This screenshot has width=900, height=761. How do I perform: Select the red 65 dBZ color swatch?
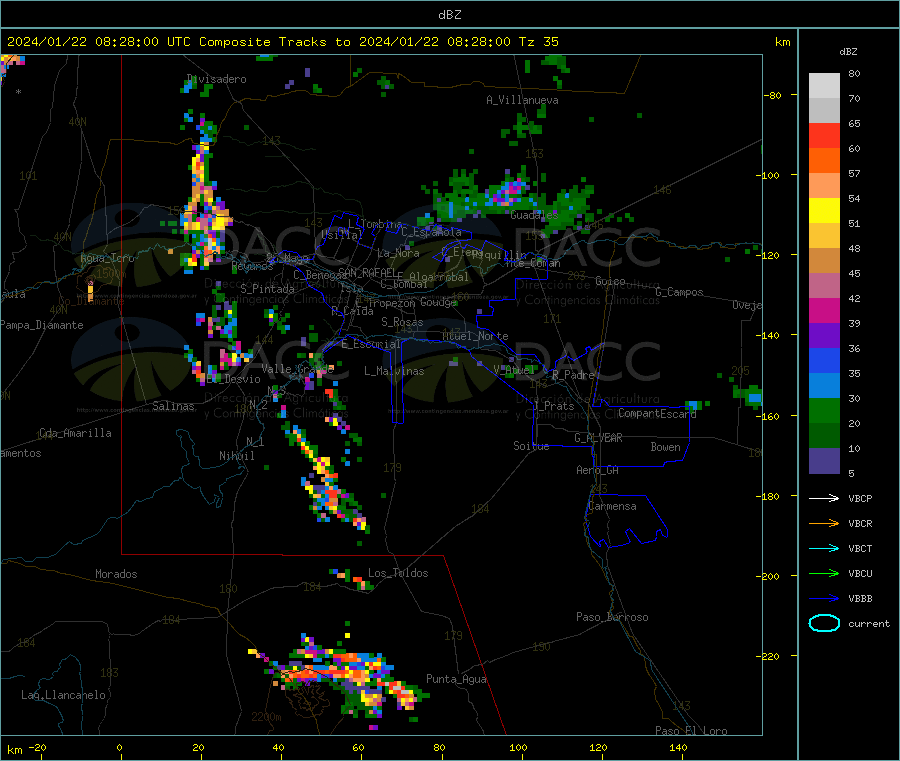click(x=824, y=135)
